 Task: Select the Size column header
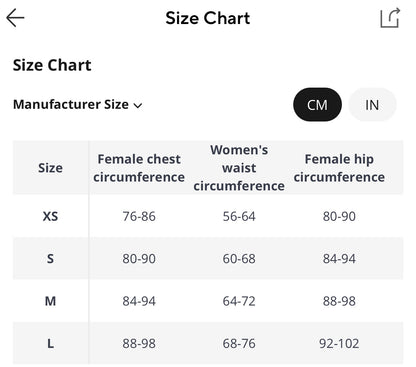point(50,168)
